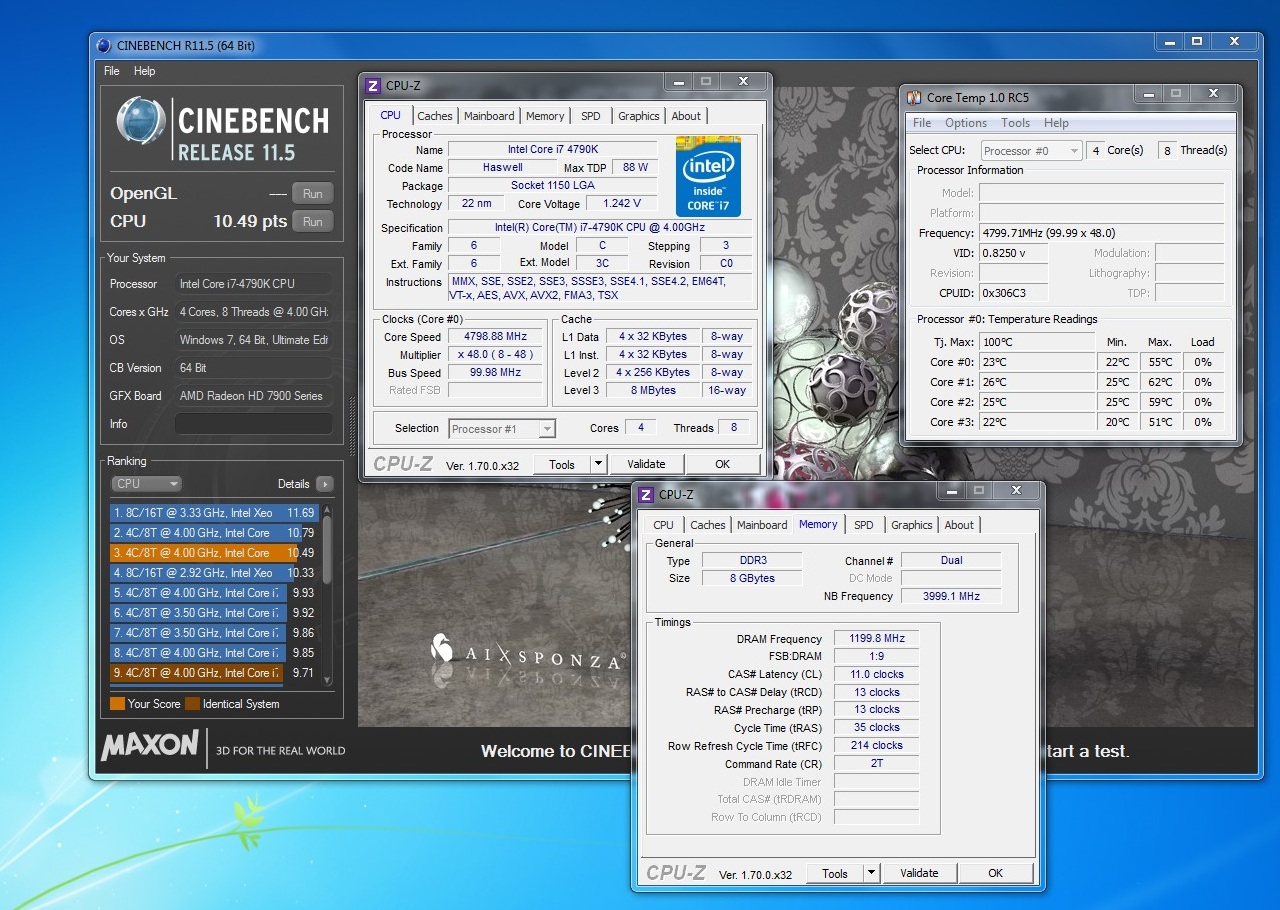Image resolution: width=1280 pixels, height=910 pixels.
Task: Select ranking row 2 score 10.79
Action: (214, 533)
